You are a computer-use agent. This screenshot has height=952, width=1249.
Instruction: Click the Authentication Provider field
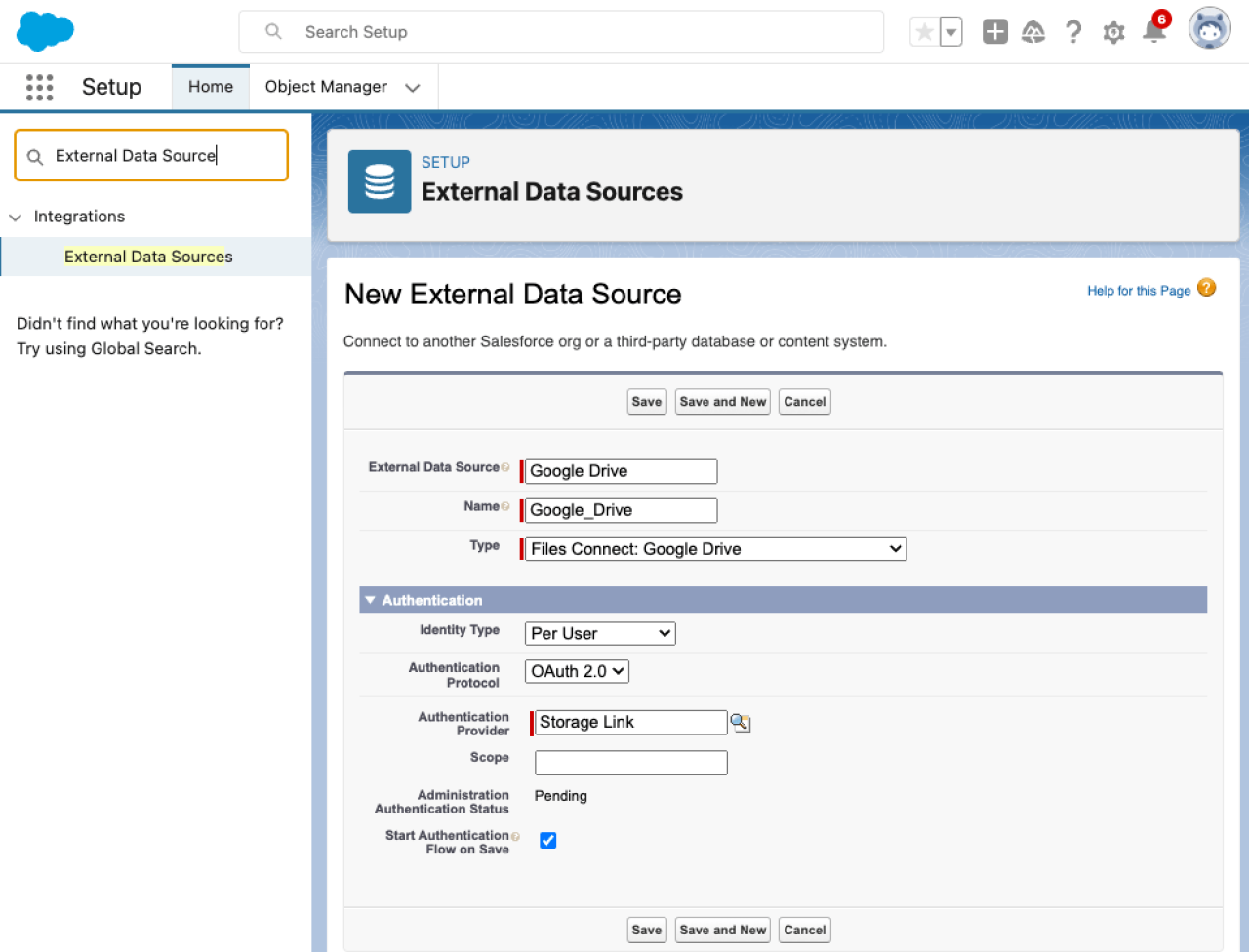[630, 723]
